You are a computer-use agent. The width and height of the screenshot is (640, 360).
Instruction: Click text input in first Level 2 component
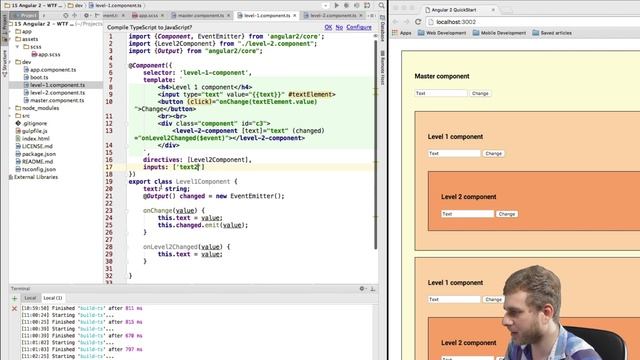click(x=467, y=214)
